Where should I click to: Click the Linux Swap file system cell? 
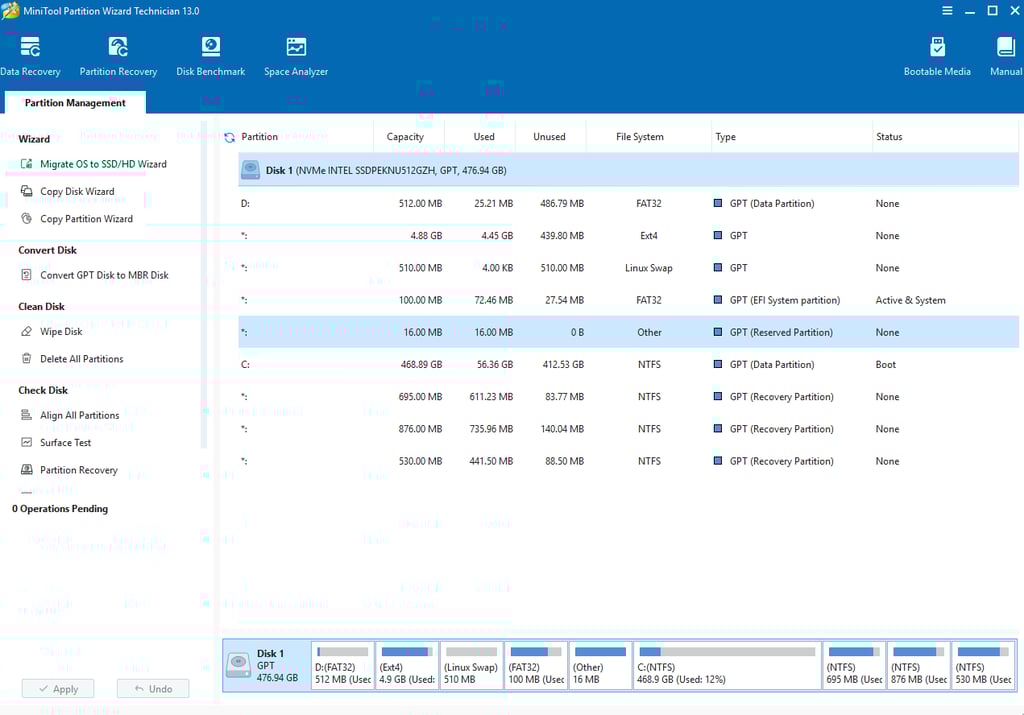648,268
